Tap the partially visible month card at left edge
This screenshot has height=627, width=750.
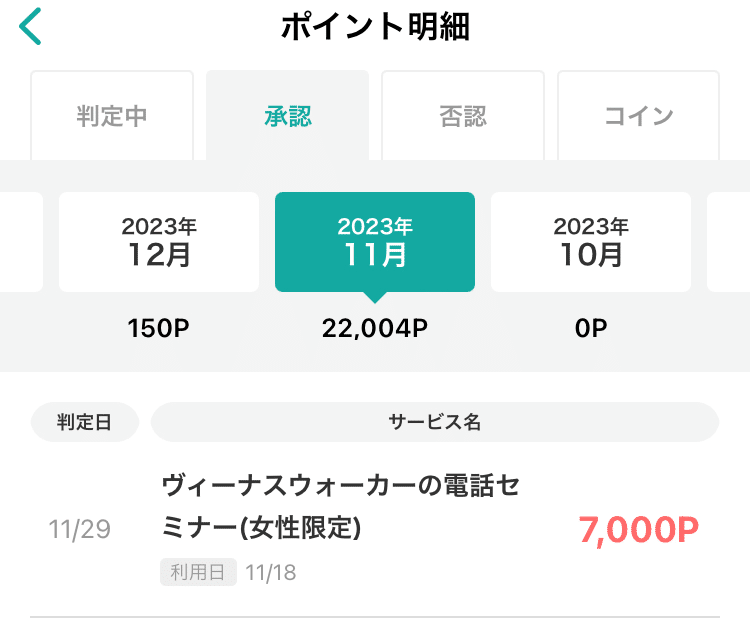(x=20, y=242)
